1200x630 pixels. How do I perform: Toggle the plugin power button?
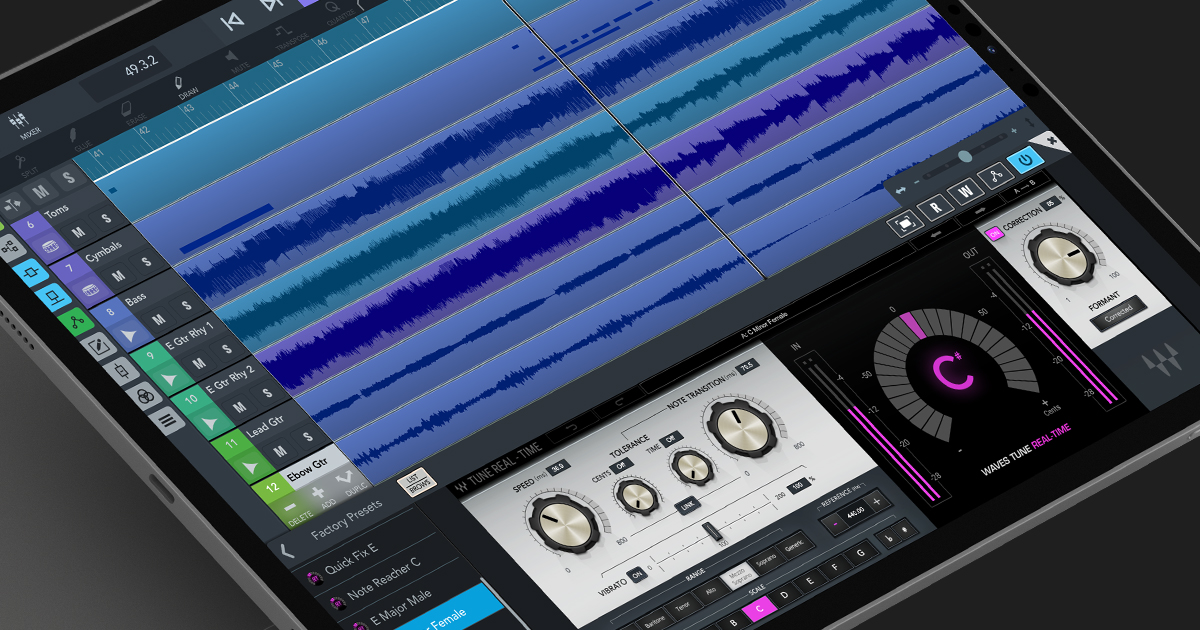tap(1024, 159)
